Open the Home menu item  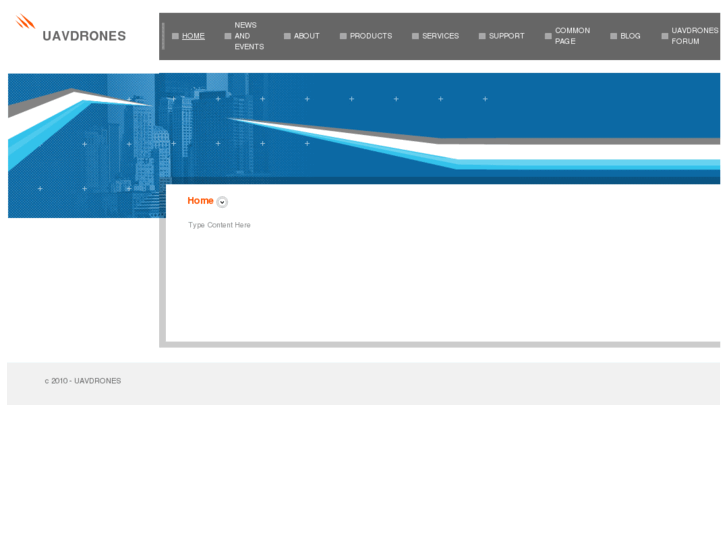point(193,36)
